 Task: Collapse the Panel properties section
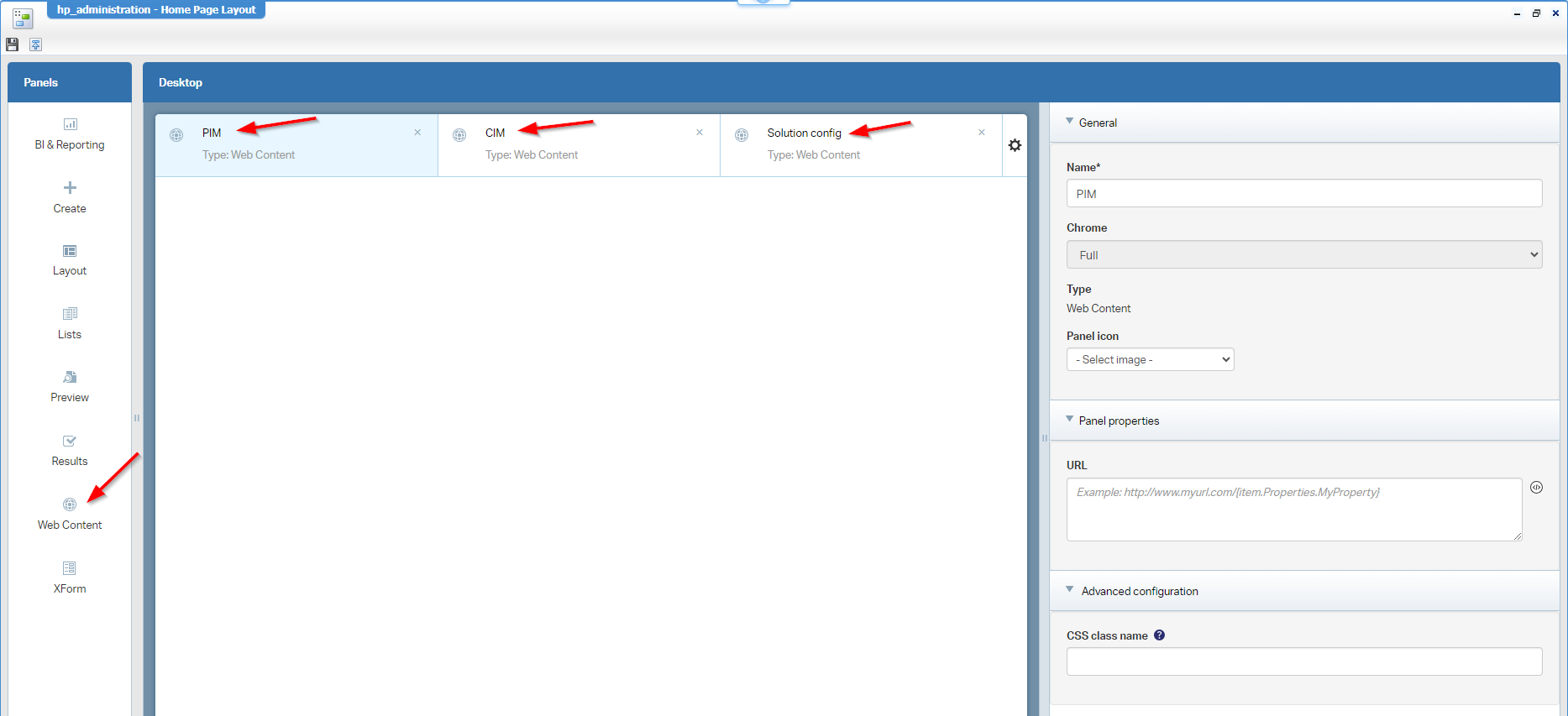click(x=1070, y=420)
